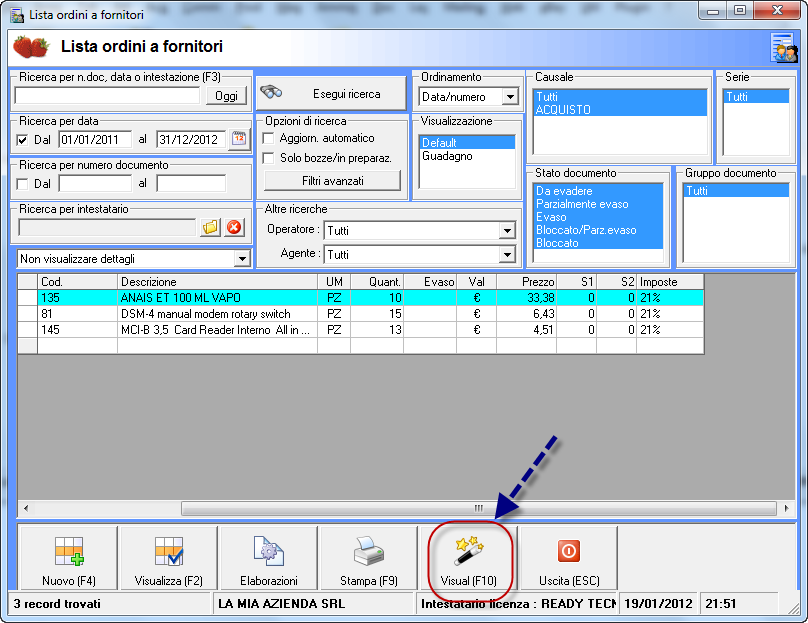
Task: Select Guadagno in Visualizzazione list
Action: coord(446,157)
